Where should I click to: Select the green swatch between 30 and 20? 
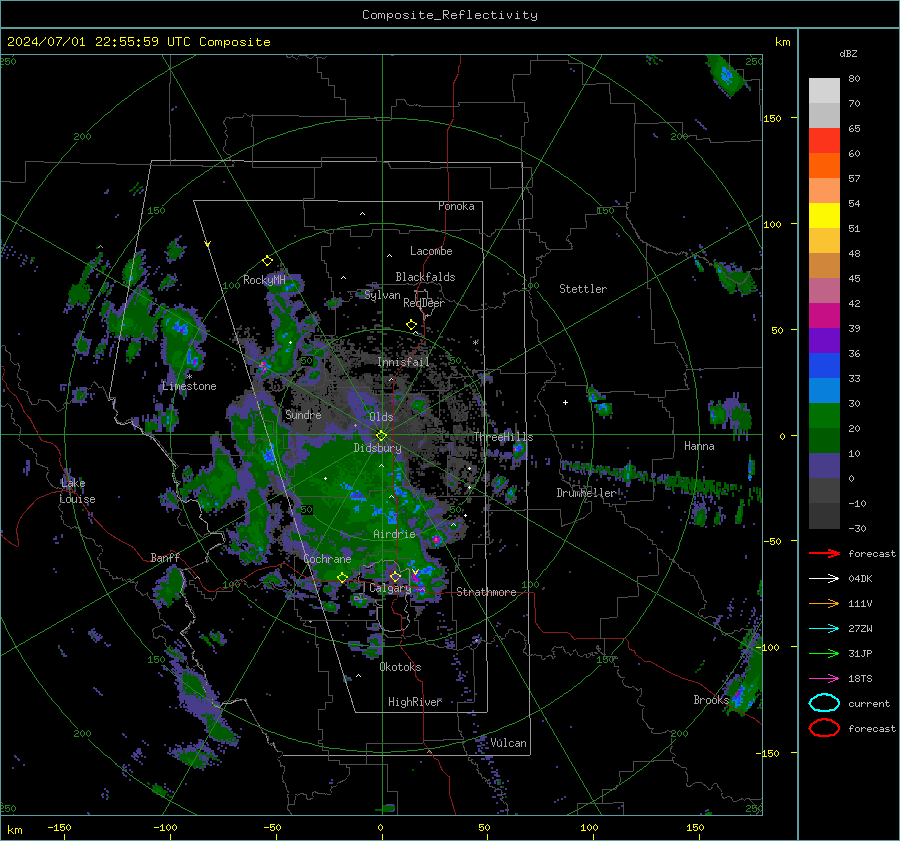click(x=824, y=416)
